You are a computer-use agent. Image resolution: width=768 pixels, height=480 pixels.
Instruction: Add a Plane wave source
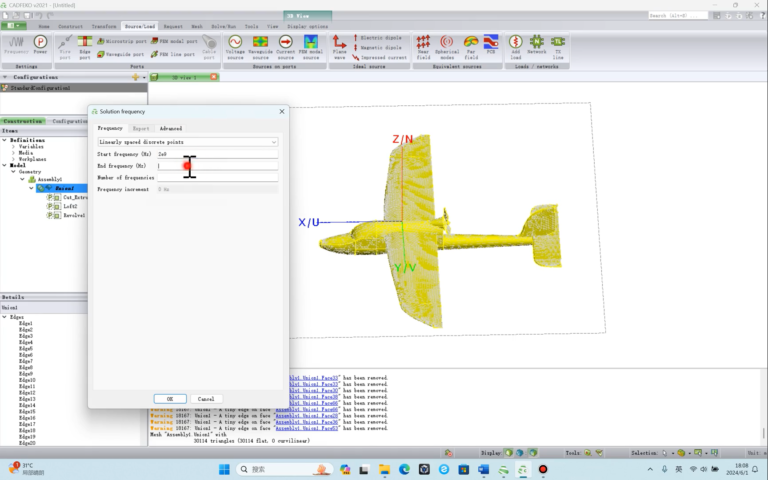point(339,47)
